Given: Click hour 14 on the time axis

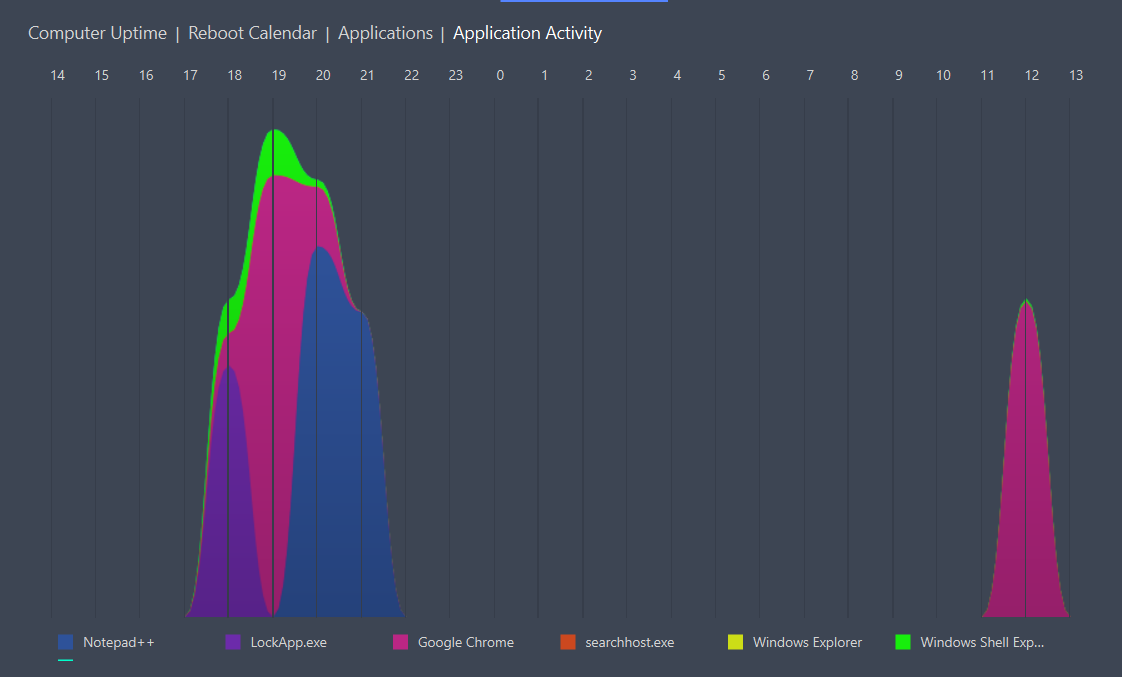Looking at the screenshot, I should click(58, 75).
